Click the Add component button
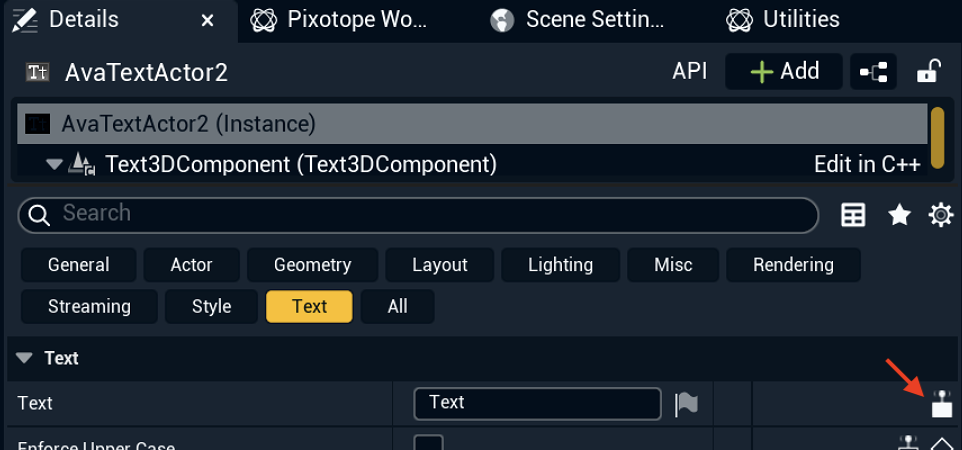The image size is (962, 450). tap(785, 72)
